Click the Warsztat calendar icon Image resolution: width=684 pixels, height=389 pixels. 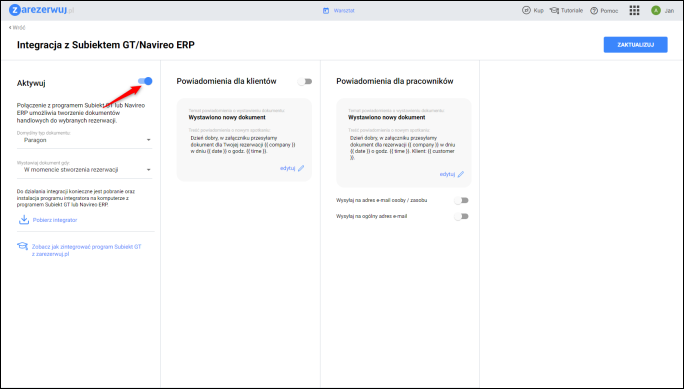tap(326, 11)
